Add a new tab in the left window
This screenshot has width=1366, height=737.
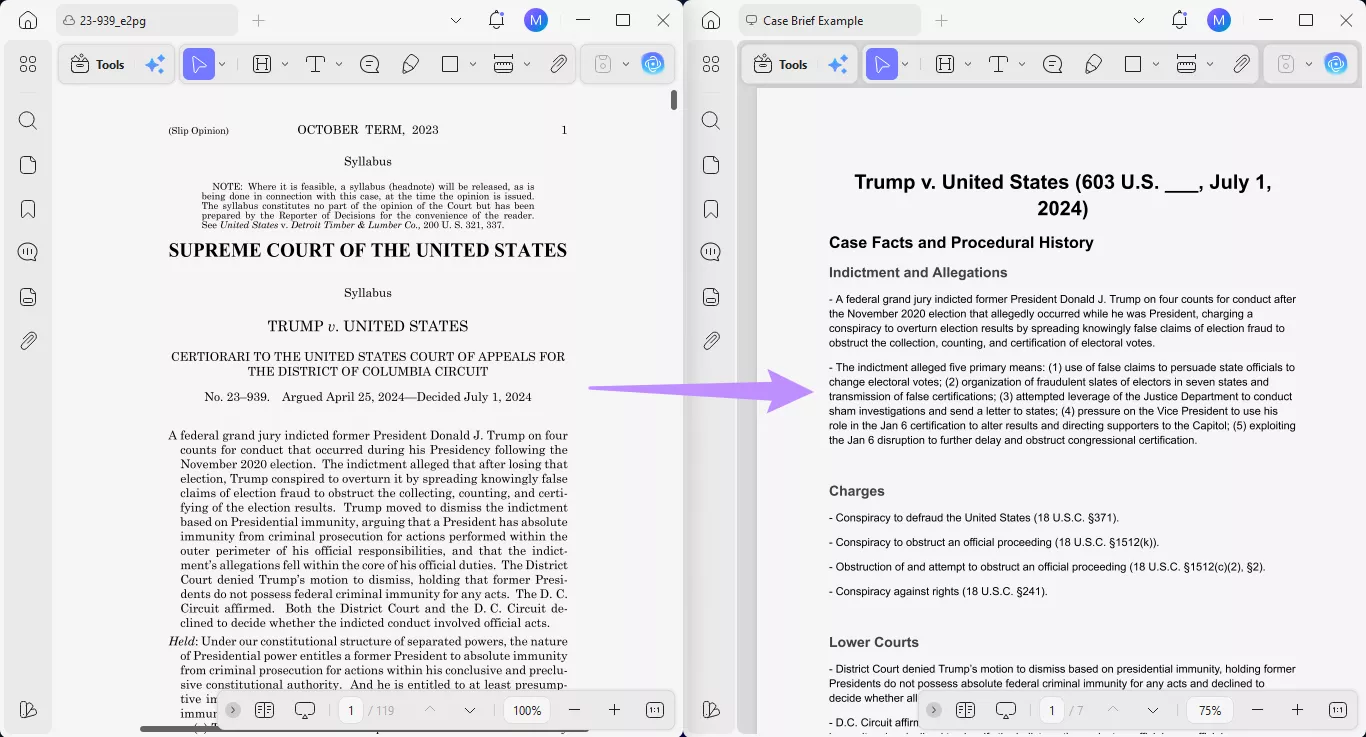(x=258, y=20)
